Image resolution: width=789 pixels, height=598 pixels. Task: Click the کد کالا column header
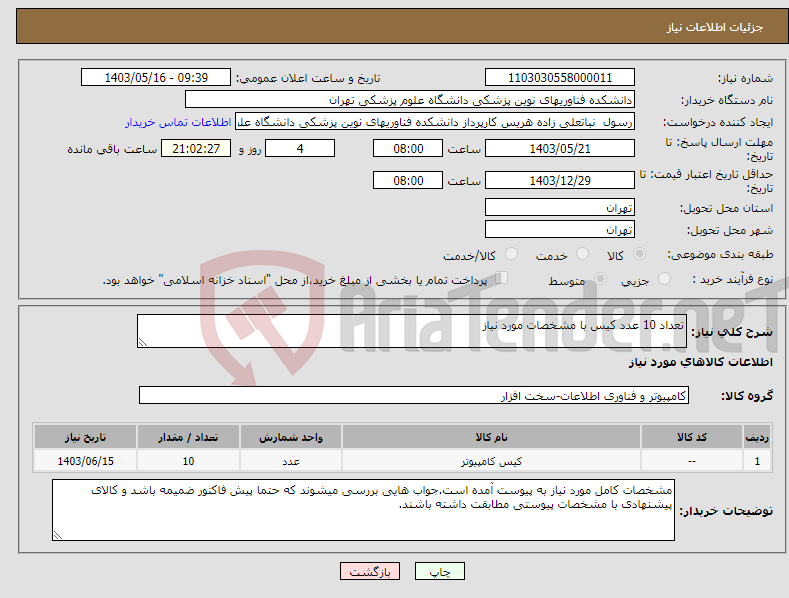692,437
